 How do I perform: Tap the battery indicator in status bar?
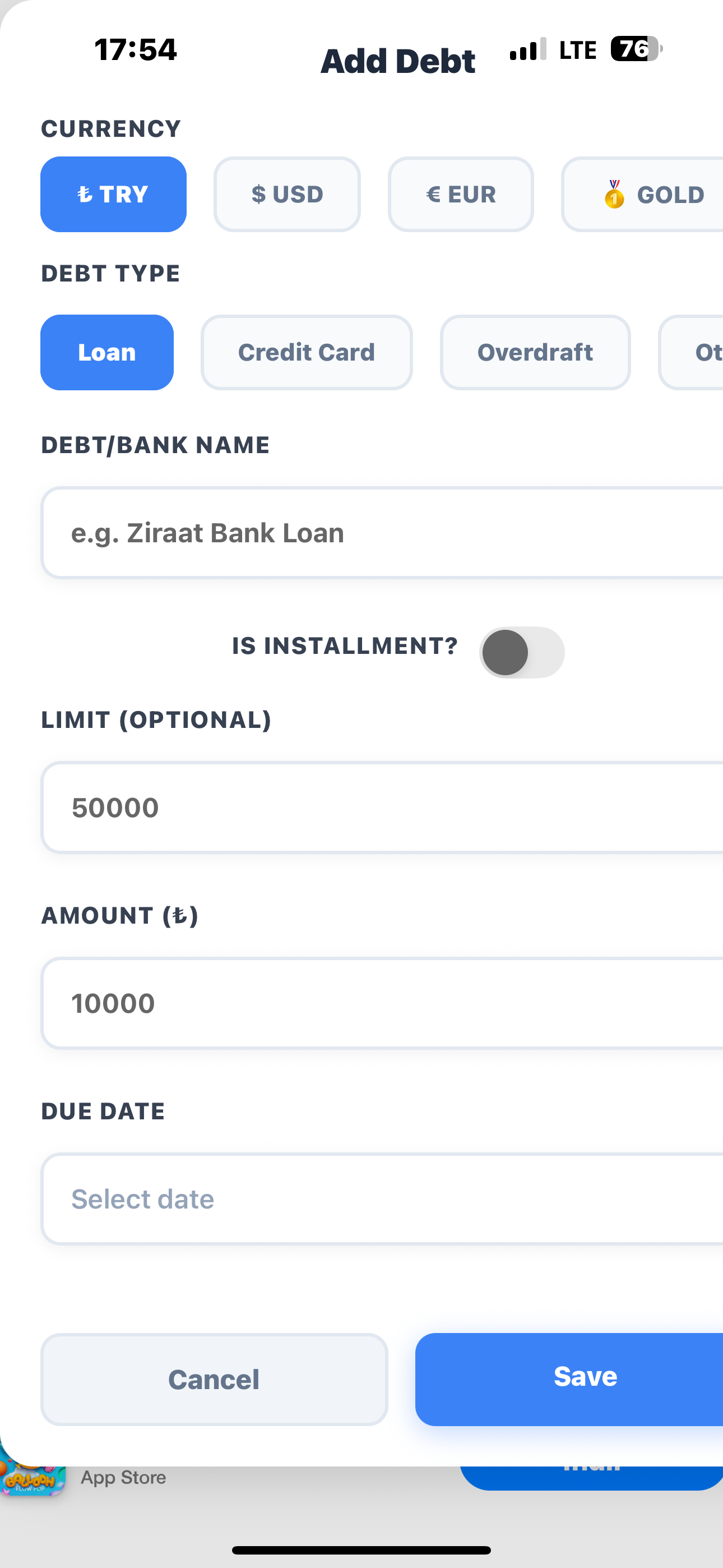pyautogui.click(x=637, y=49)
